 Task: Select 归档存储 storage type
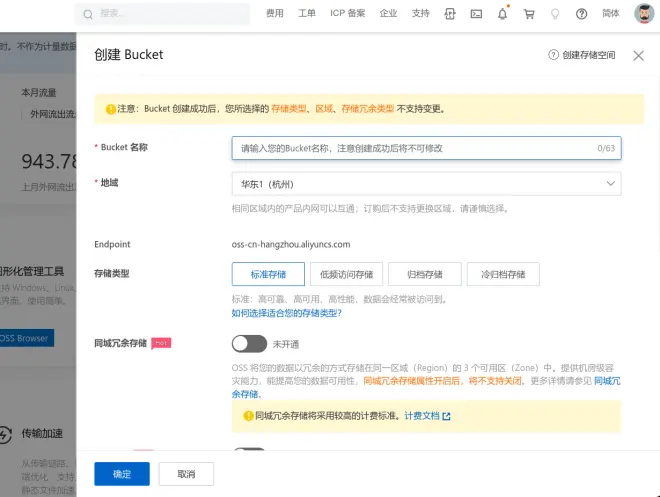click(x=425, y=274)
